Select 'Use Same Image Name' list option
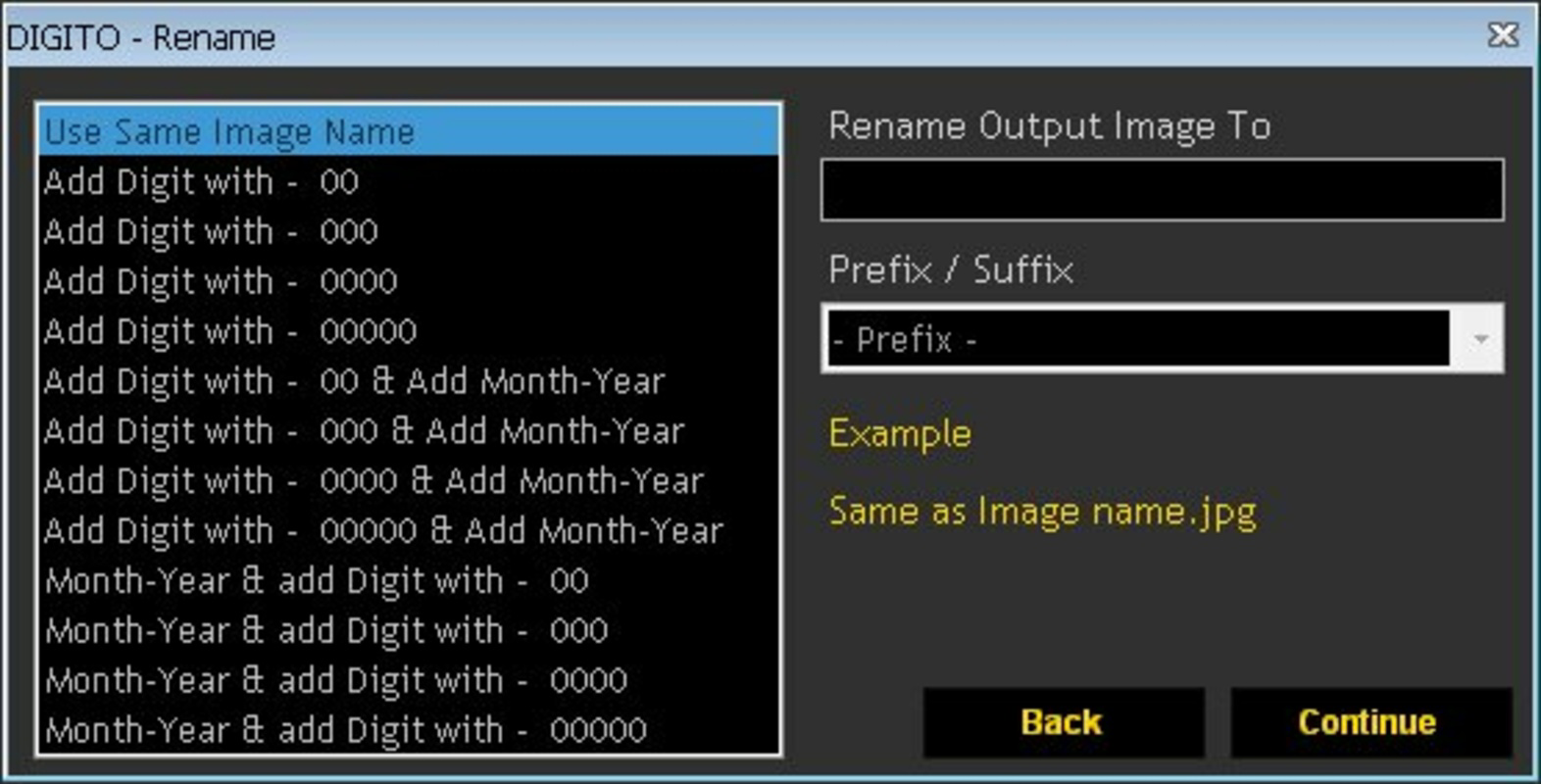This screenshot has width=1541, height=784. click(409, 131)
